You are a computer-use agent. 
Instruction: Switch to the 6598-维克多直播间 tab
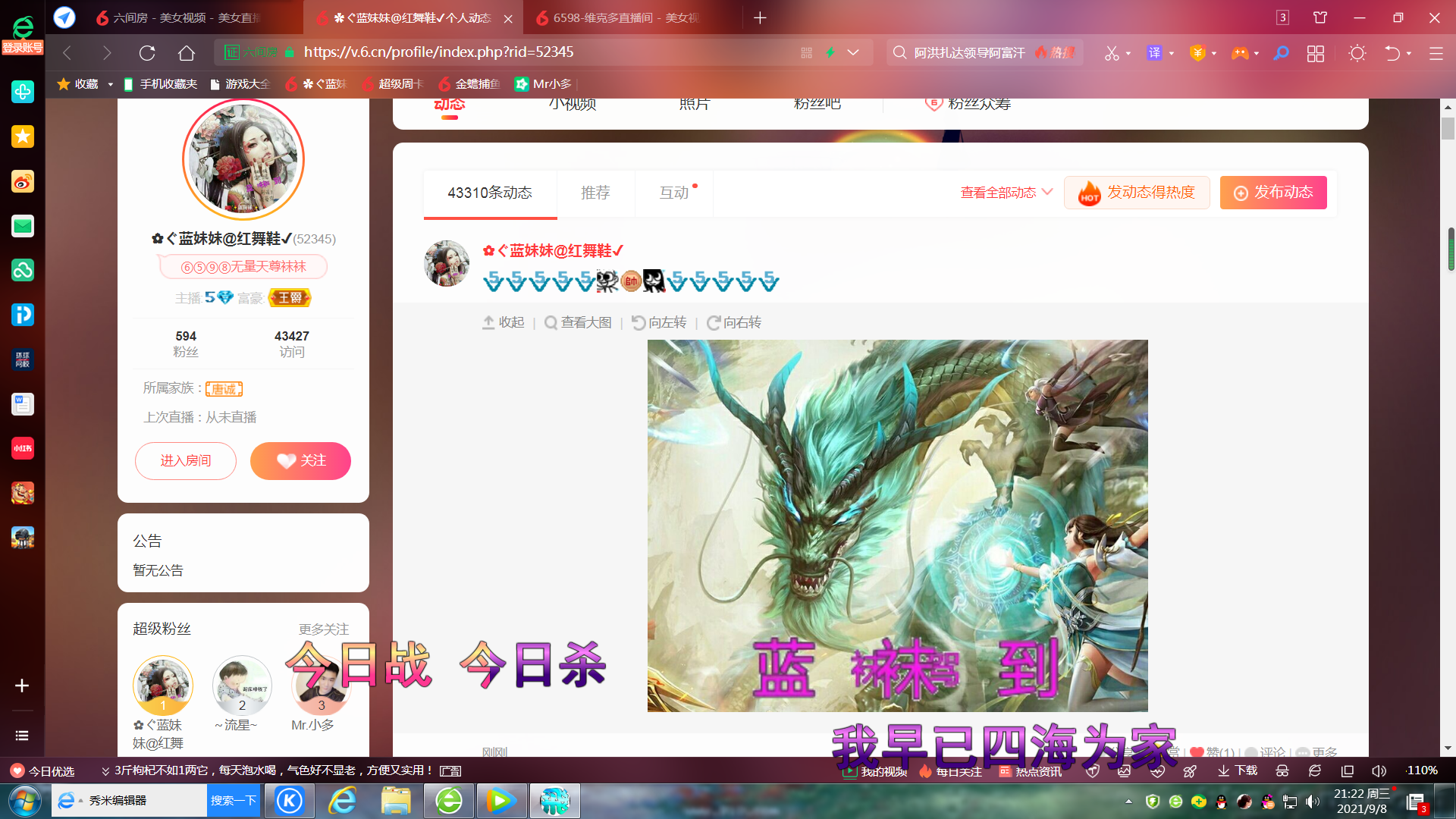(x=622, y=17)
